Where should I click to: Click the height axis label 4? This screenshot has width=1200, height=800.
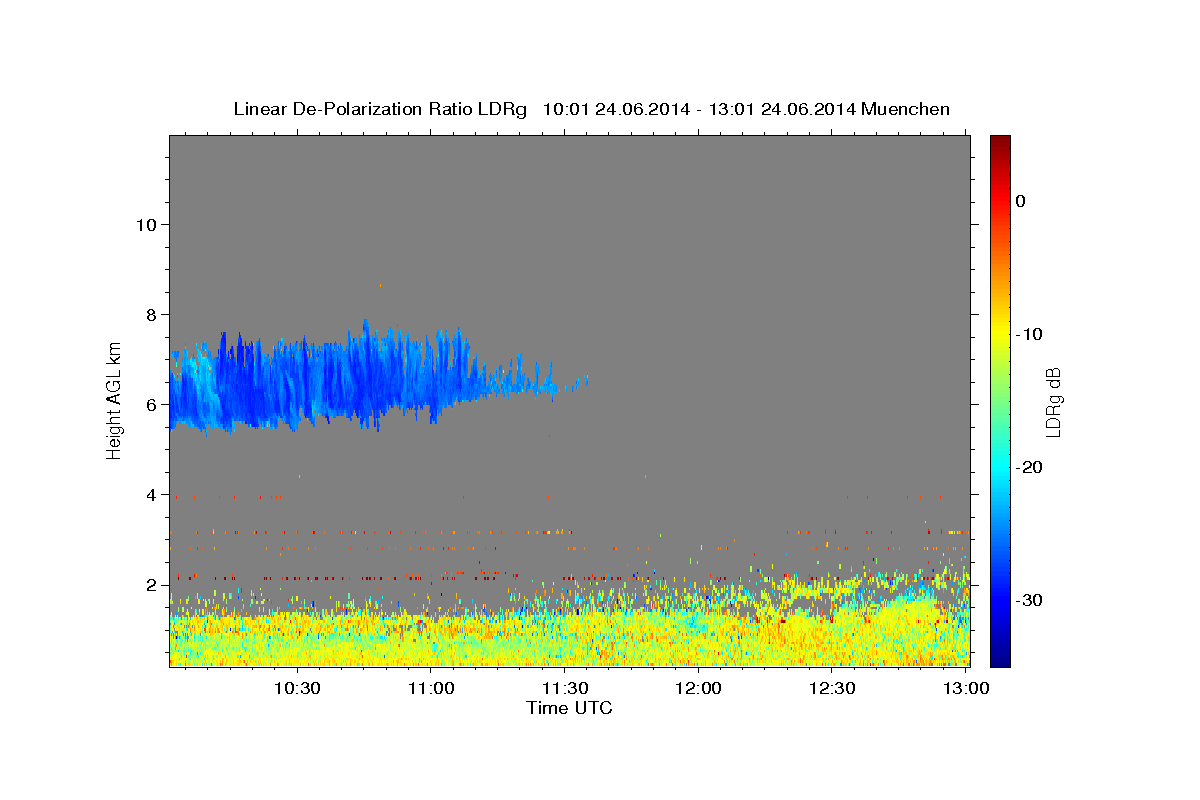tap(152, 494)
